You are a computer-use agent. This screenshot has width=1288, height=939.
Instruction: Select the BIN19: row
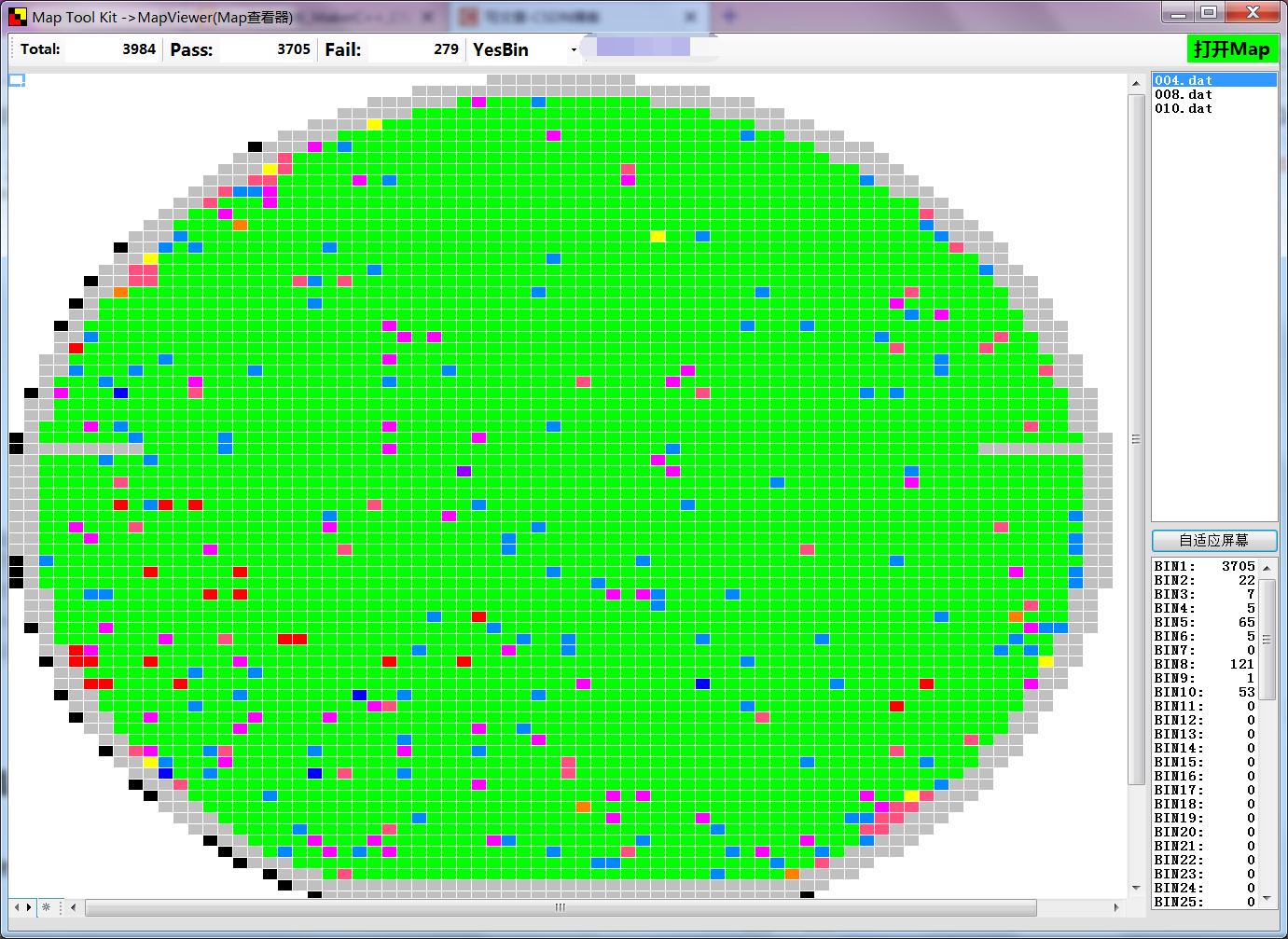point(1205,818)
